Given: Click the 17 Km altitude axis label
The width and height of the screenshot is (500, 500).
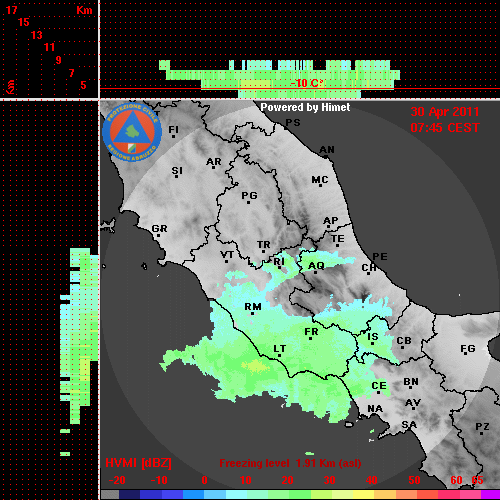Looking at the screenshot, I should (11, 10).
